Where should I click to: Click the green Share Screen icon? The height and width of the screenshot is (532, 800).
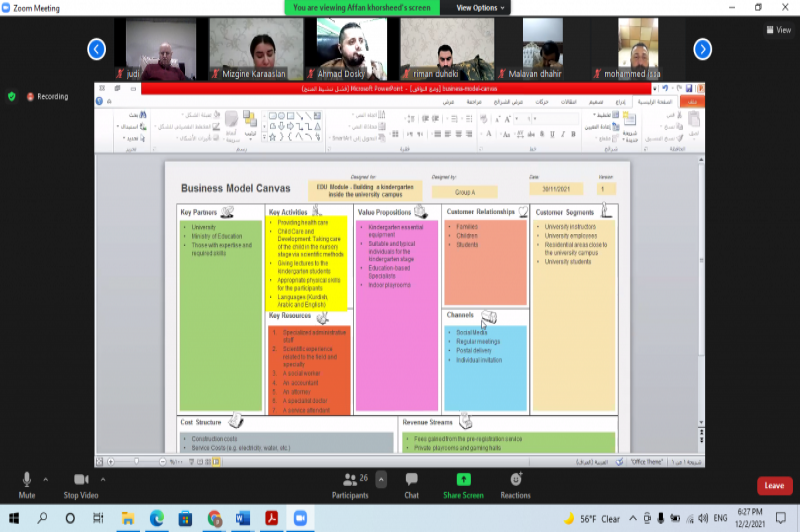click(x=463, y=480)
